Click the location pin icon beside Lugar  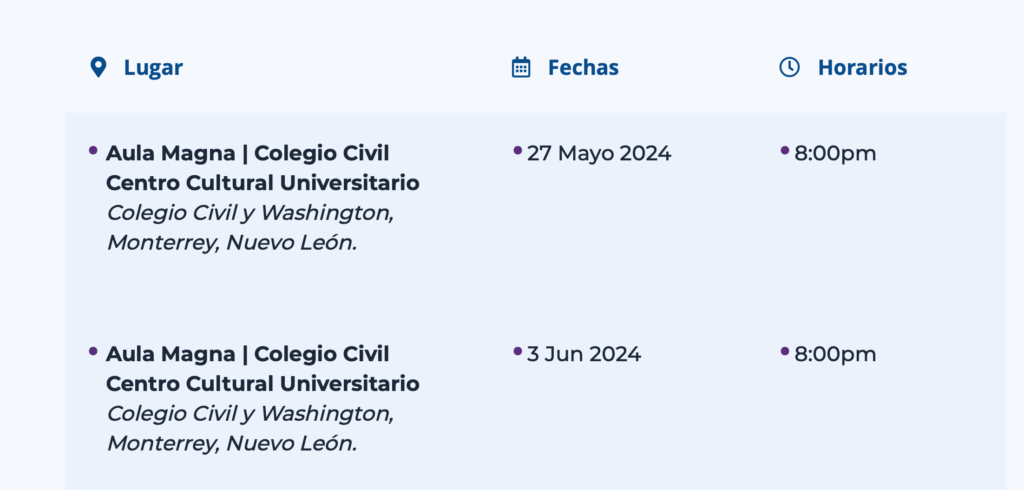coord(98,67)
